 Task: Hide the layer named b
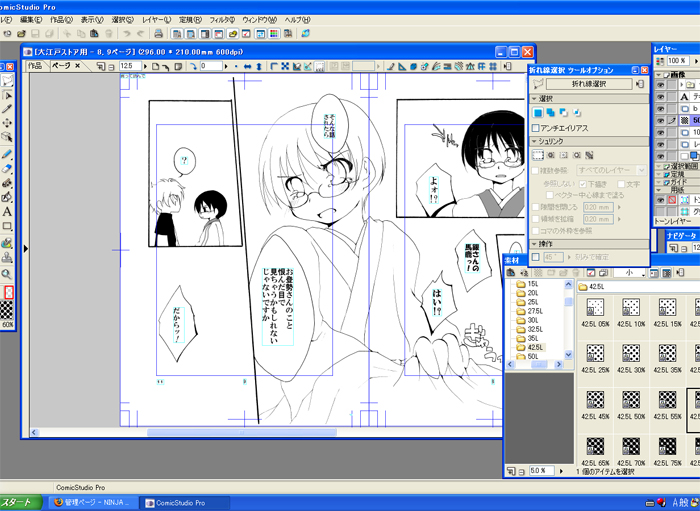tap(660, 109)
